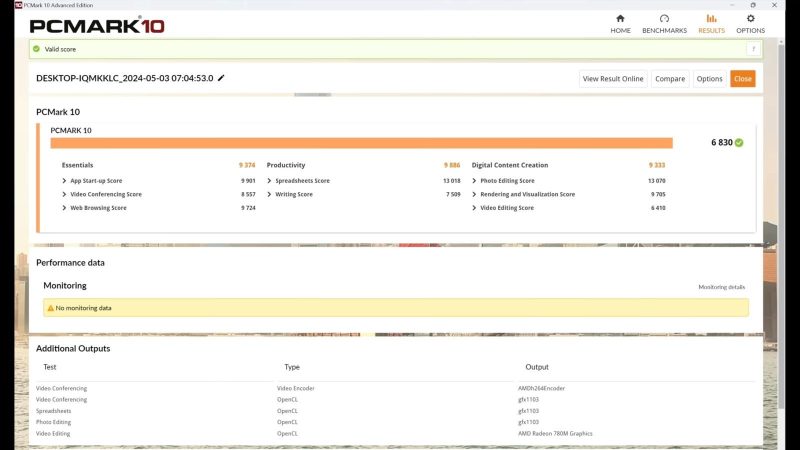Click the orange Close button
Image resolution: width=800 pixels, height=450 pixels.
(742, 79)
